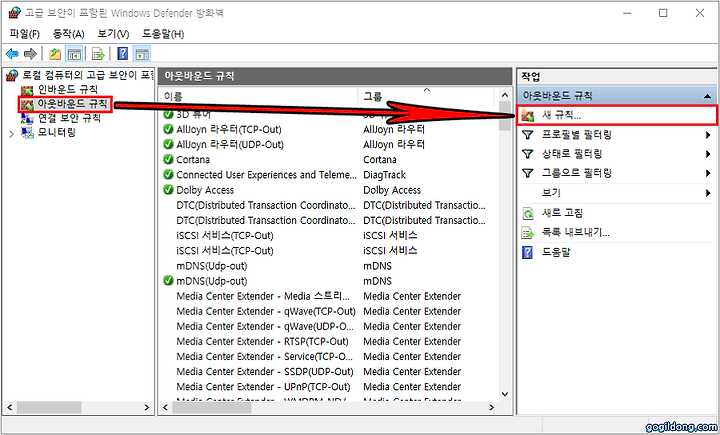Click the 상태로 필터링 filter icon
Image resolution: width=720 pixels, height=435 pixels.
(x=528, y=154)
